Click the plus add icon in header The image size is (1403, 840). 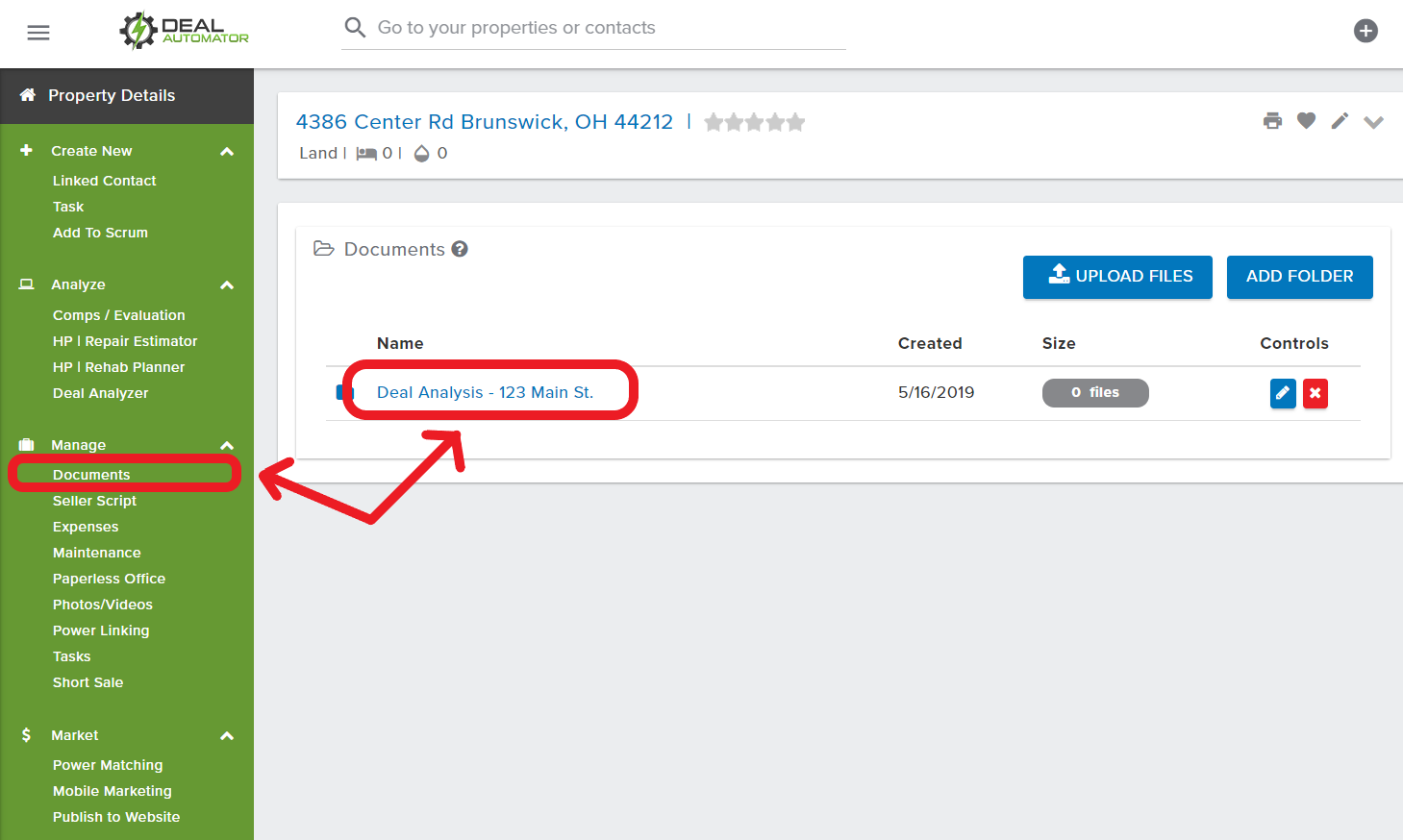[1365, 31]
